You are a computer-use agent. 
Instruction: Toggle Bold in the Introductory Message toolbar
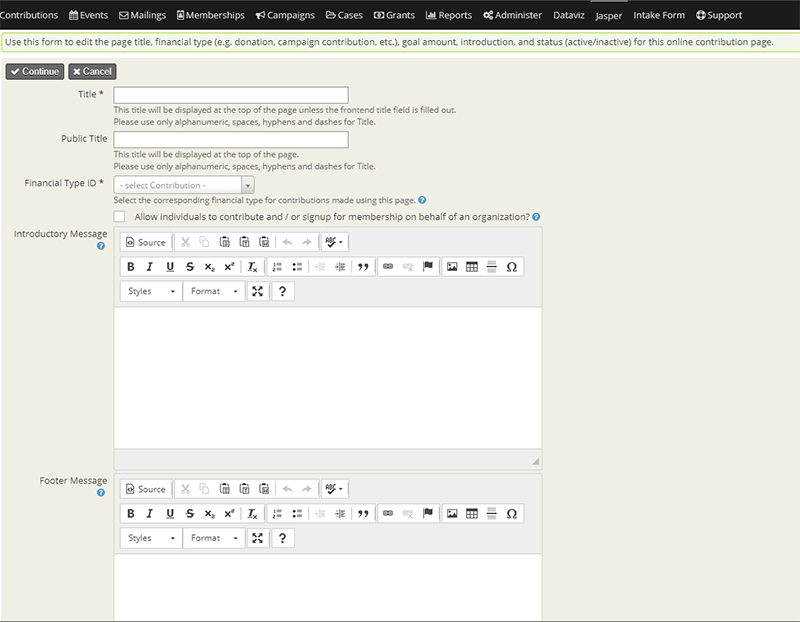point(131,266)
